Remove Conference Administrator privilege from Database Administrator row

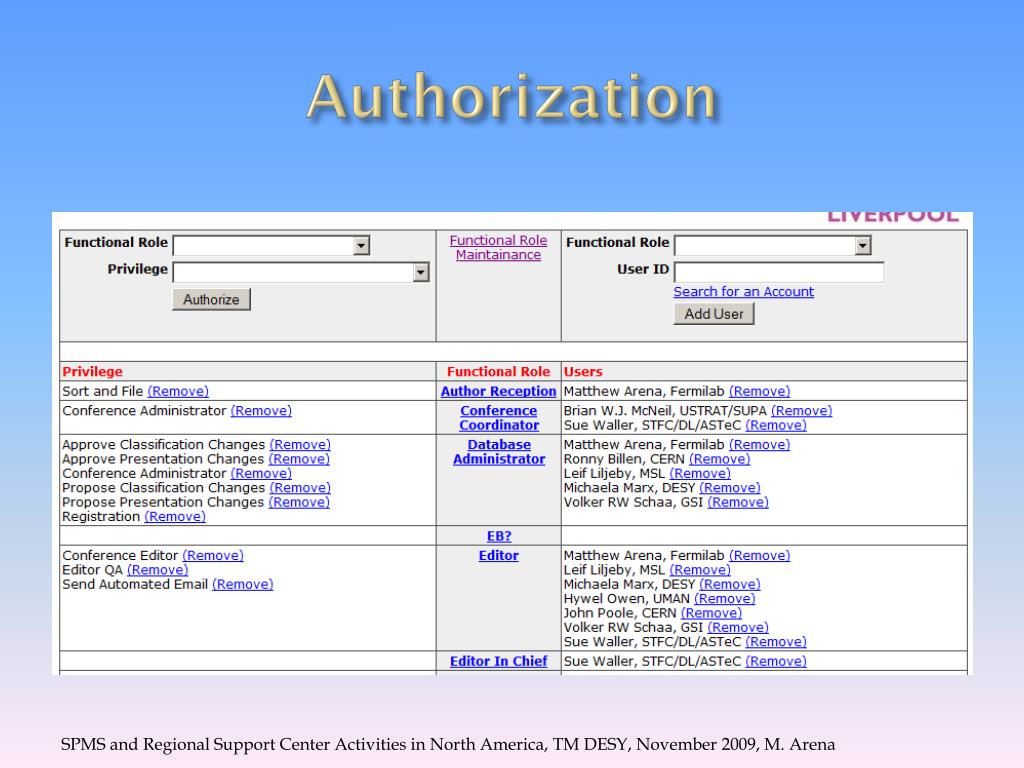(x=261, y=473)
